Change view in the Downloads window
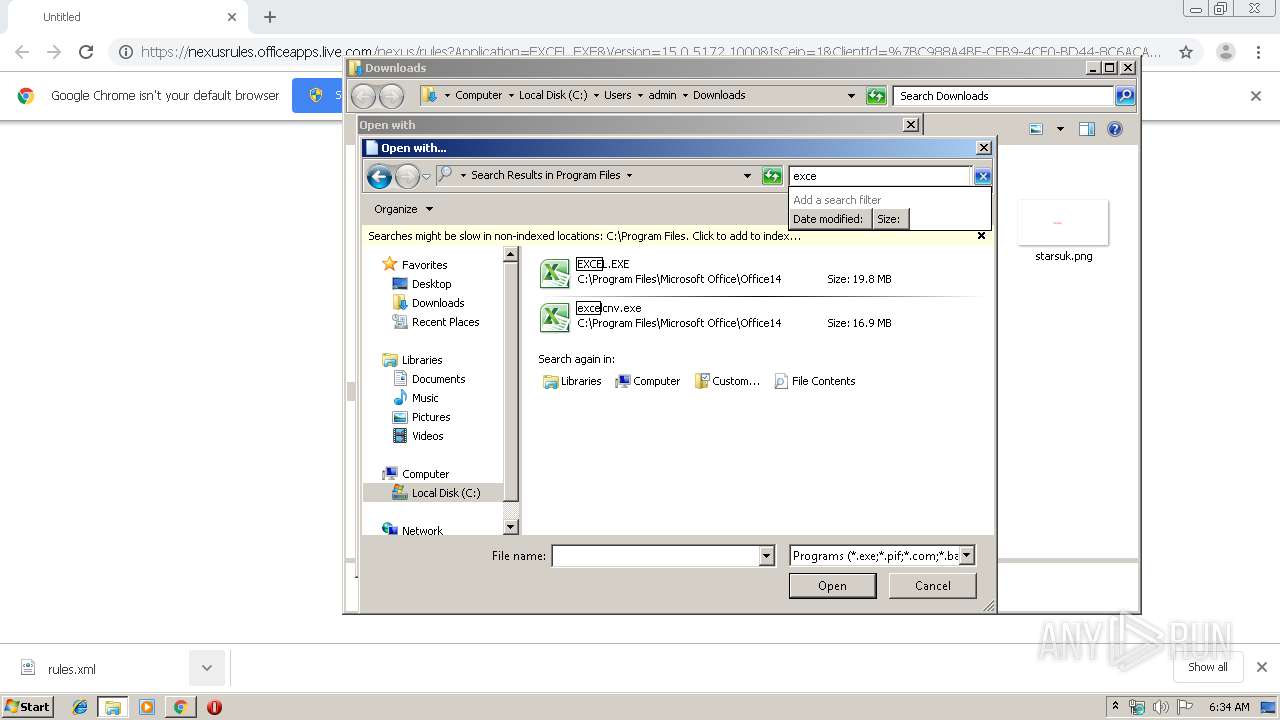 tap(1036, 129)
